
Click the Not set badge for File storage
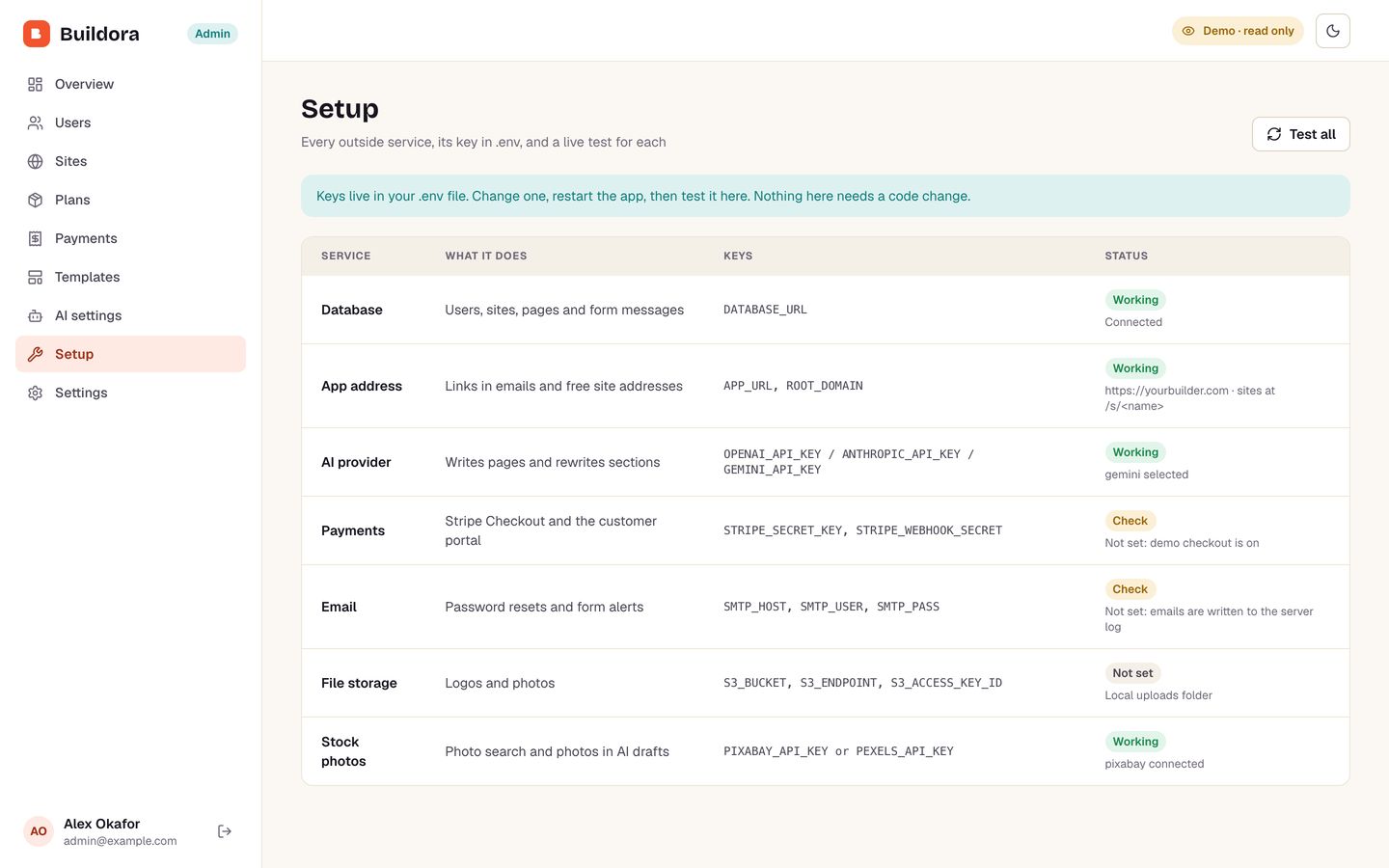pos(1132,673)
